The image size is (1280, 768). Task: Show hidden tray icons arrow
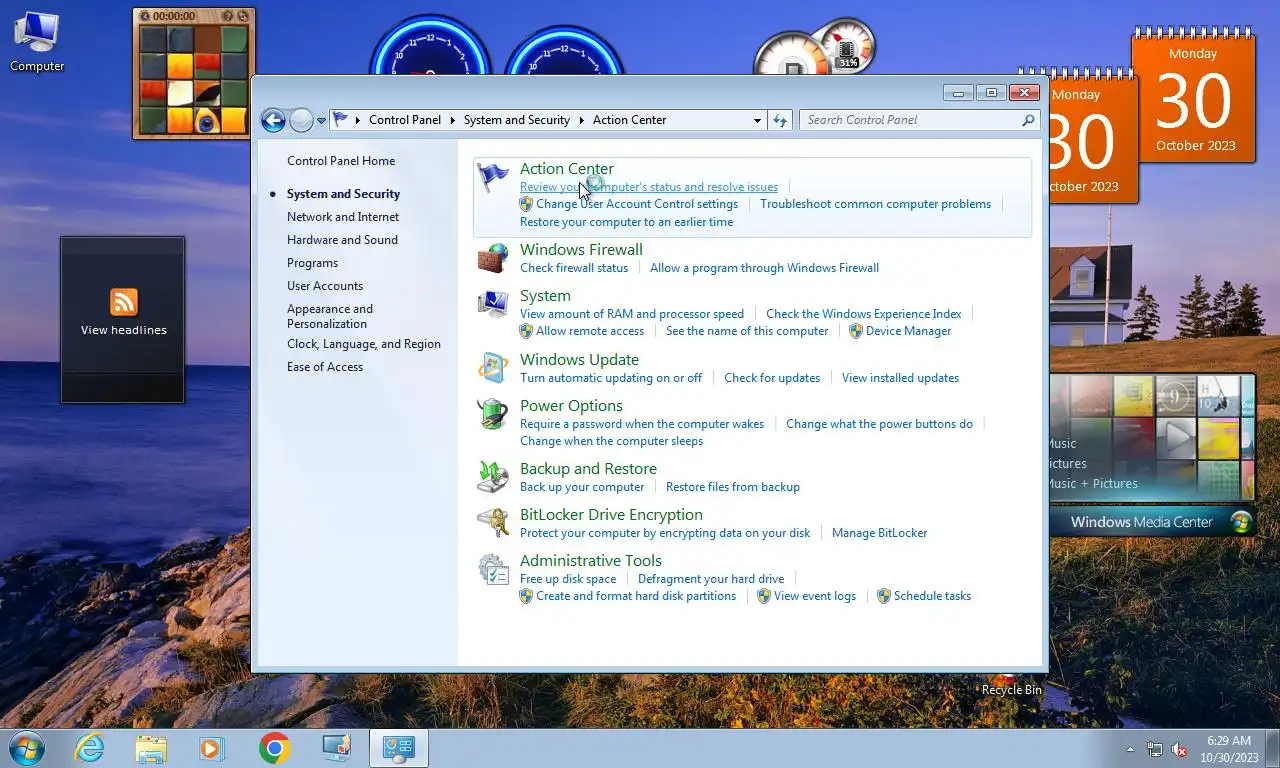1130,749
